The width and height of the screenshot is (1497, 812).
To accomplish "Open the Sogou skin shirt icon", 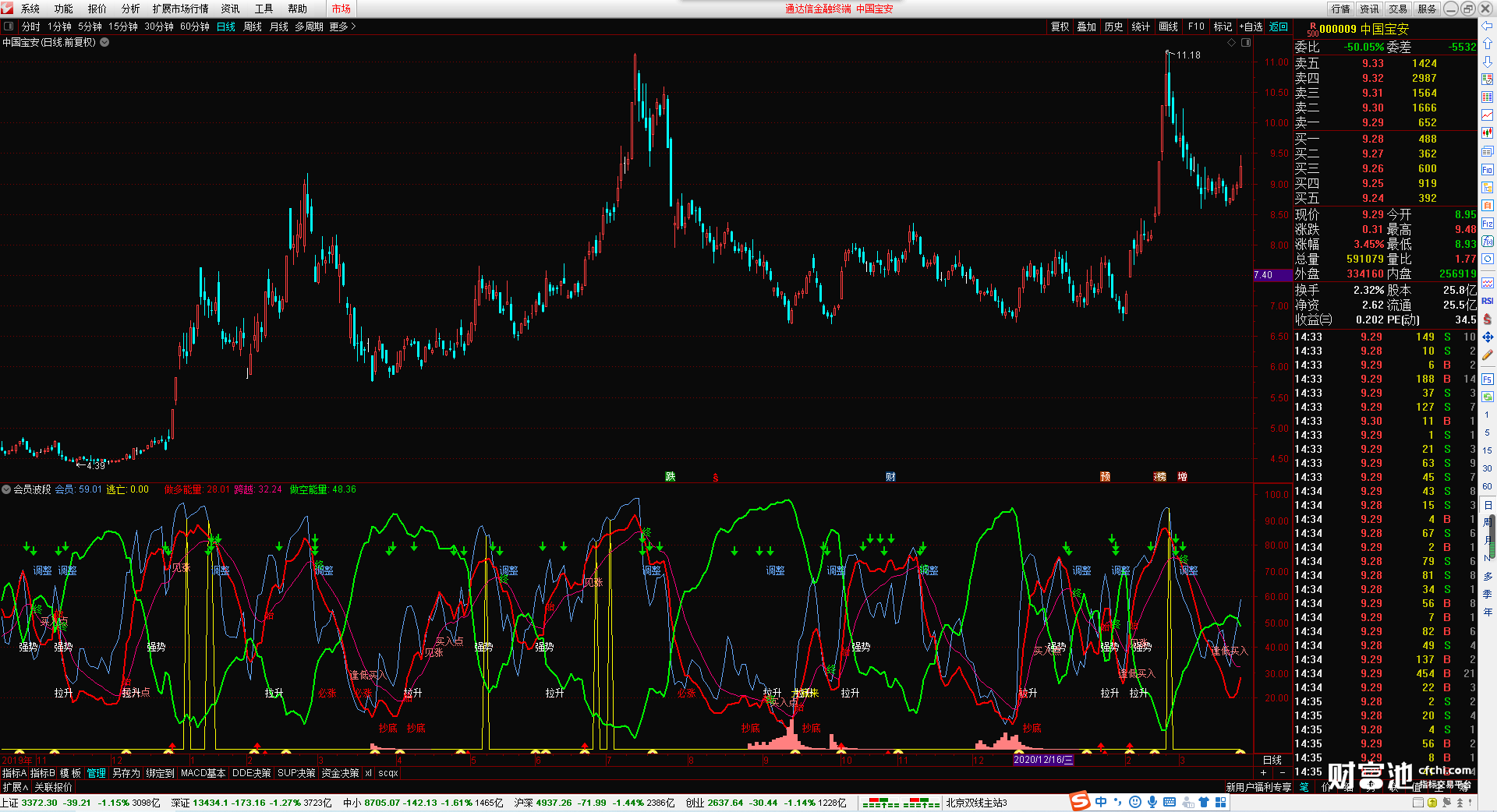I will 1203,802.
